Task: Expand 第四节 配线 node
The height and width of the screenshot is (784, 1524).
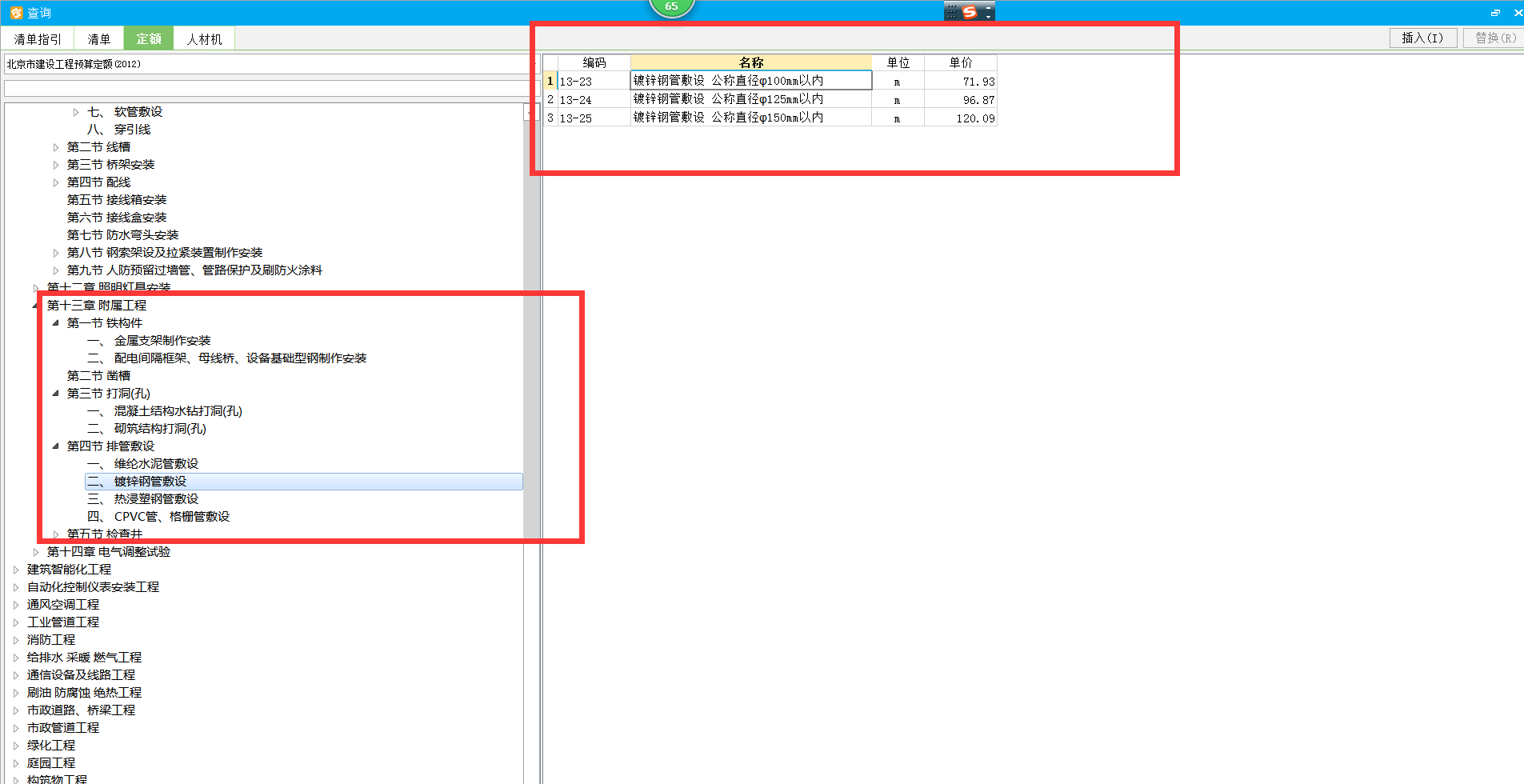Action: click(x=56, y=182)
